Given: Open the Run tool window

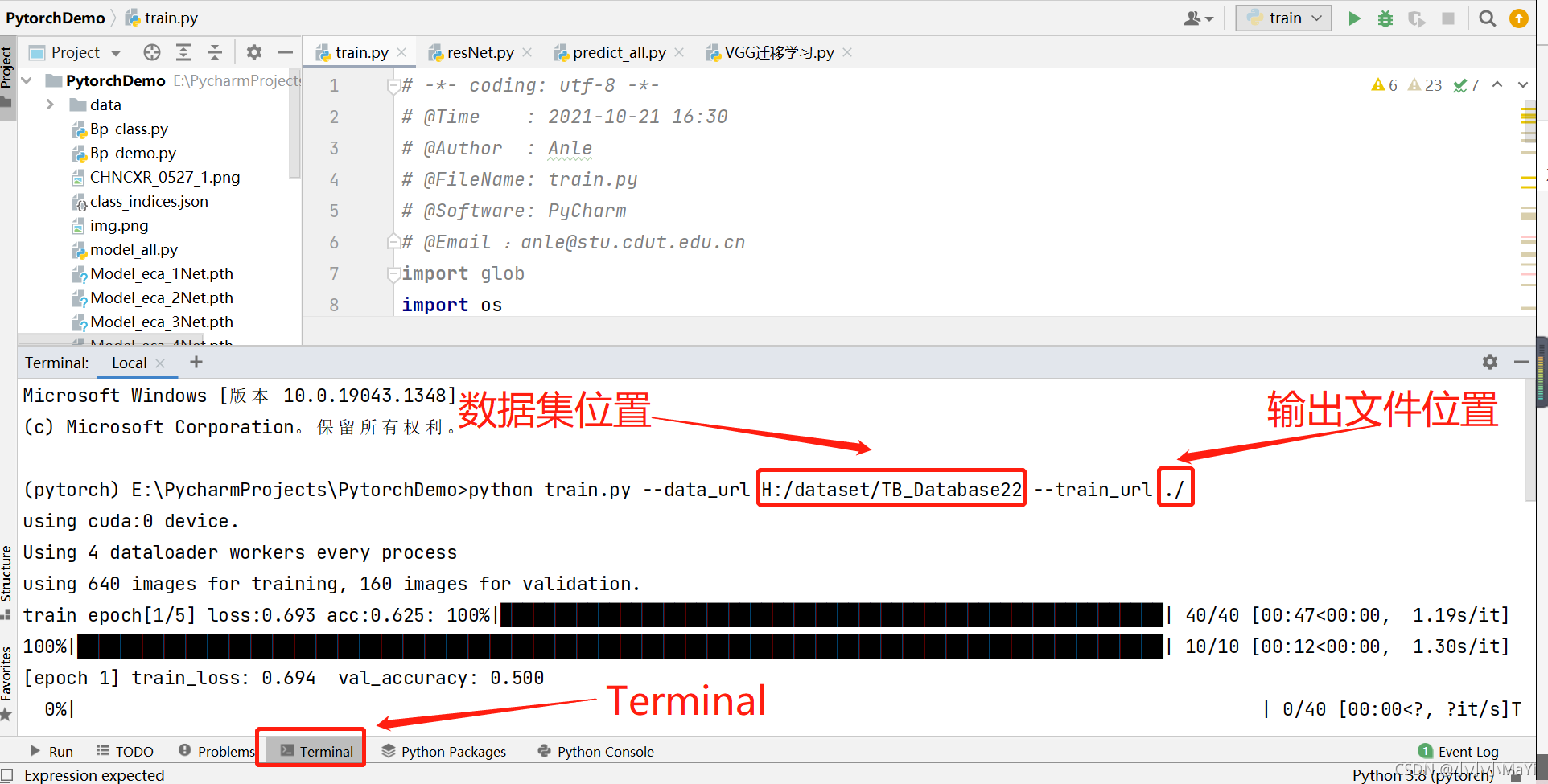Looking at the screenshot, I should tap(51, 751).
